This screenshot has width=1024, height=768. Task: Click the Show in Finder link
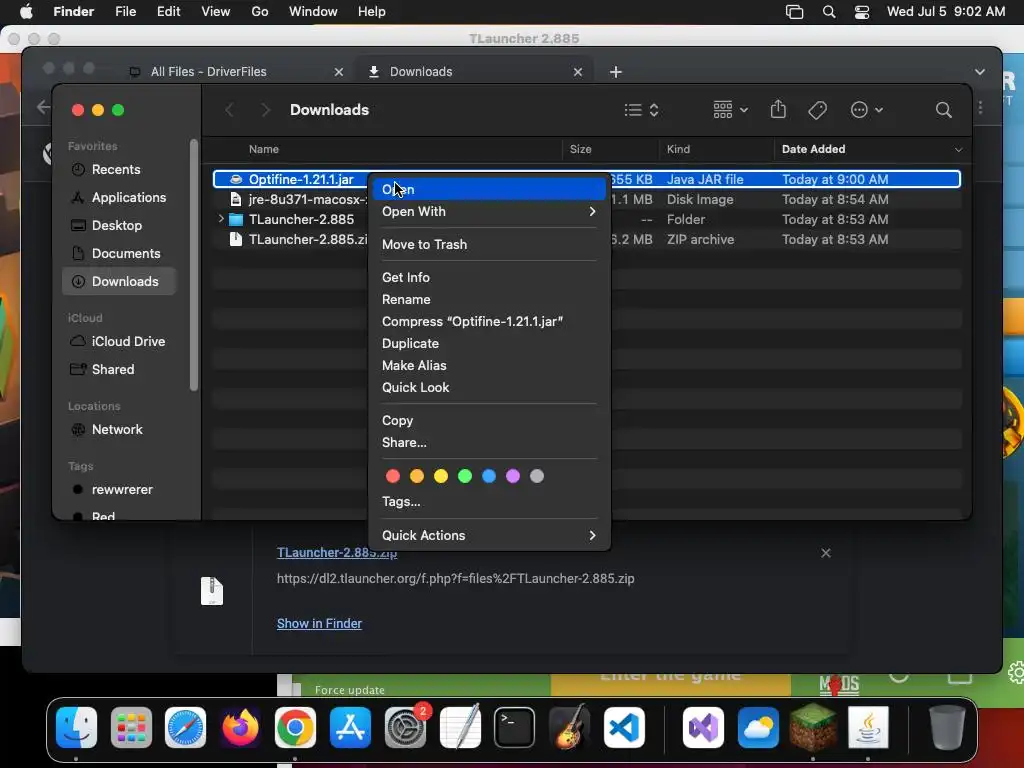[319, 624]
